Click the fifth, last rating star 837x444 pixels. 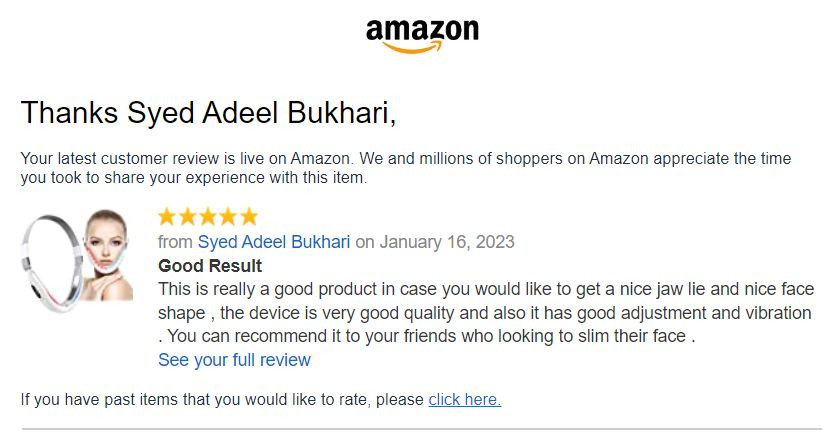click(x=249, y=217)
